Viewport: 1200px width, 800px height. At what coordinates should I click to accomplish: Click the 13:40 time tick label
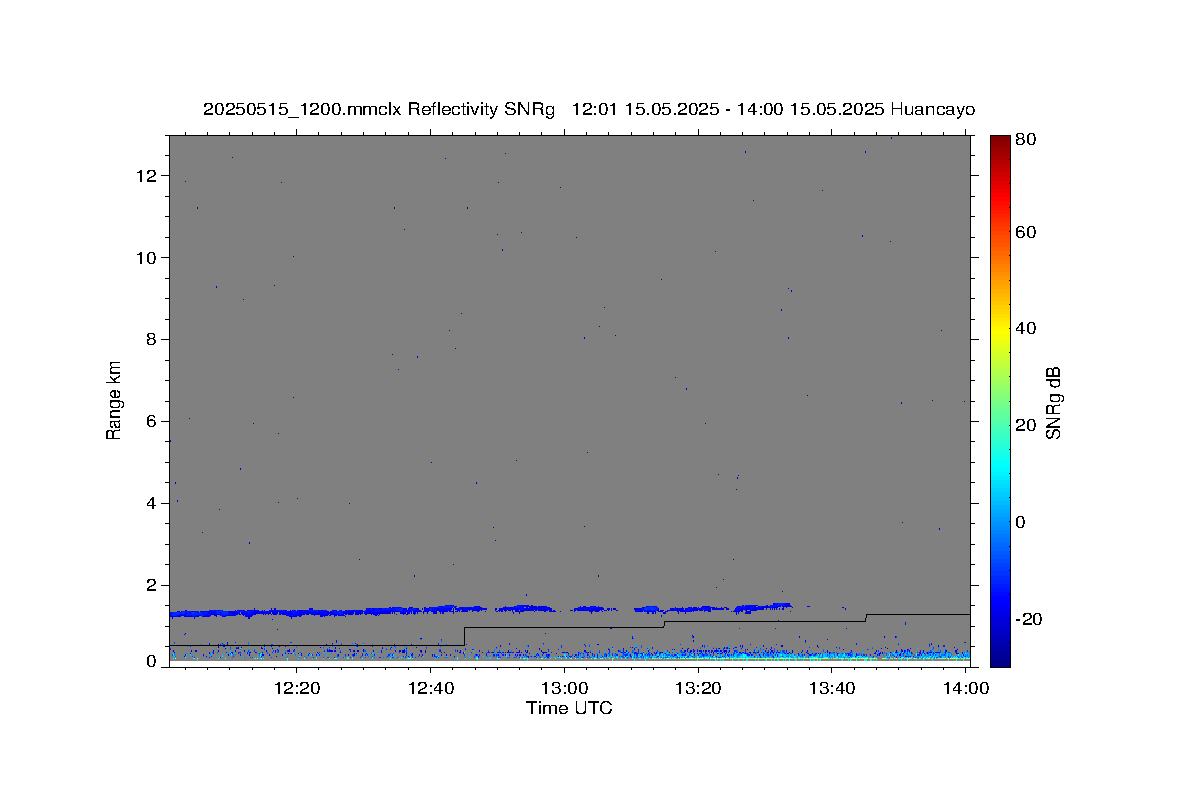832,688
